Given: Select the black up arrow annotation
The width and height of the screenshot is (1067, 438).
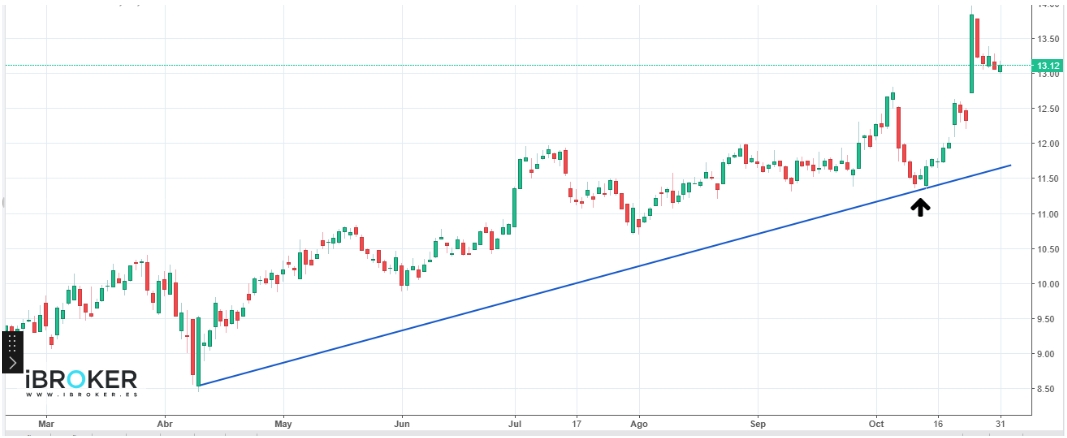Looking at the screenshot, I should (920, 206).
